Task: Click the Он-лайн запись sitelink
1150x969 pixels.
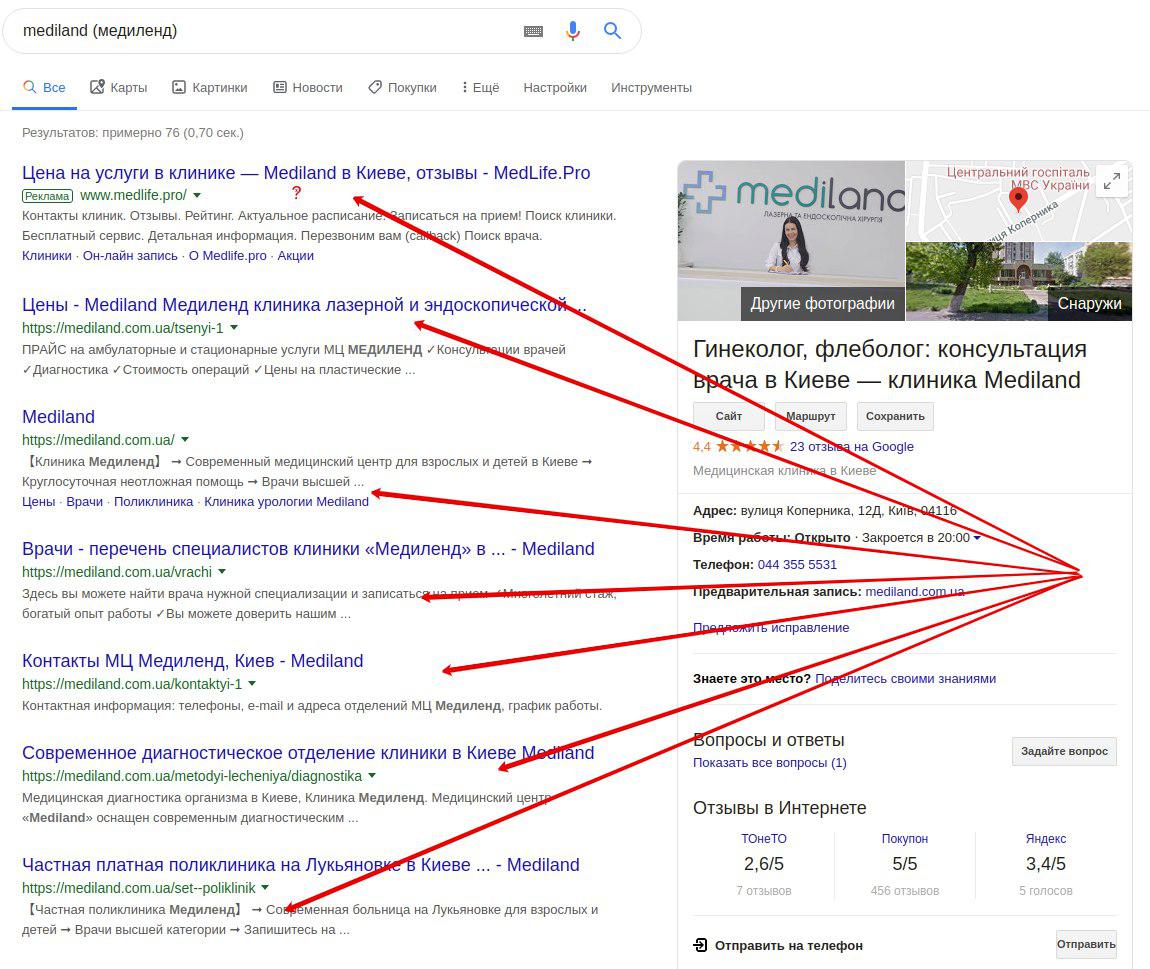Action: point(130,255)
